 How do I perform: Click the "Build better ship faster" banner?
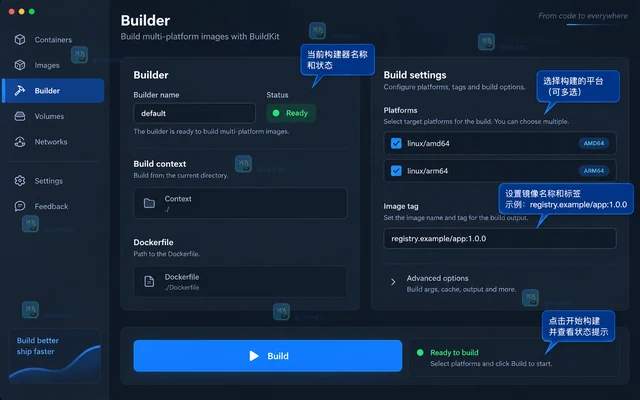point(55,356)
